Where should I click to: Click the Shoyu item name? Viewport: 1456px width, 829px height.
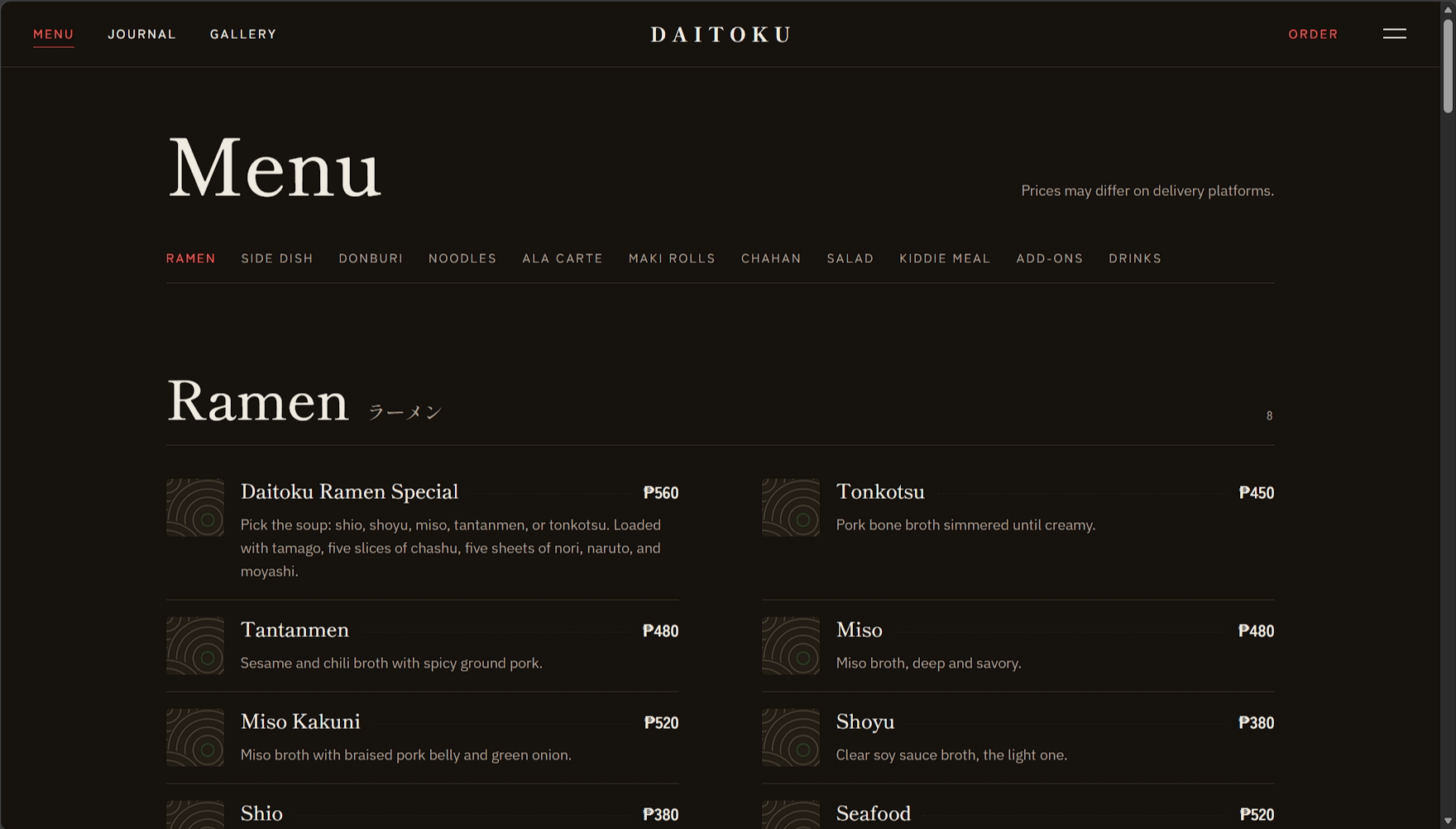pyautogui.click(x=865, y=721)
